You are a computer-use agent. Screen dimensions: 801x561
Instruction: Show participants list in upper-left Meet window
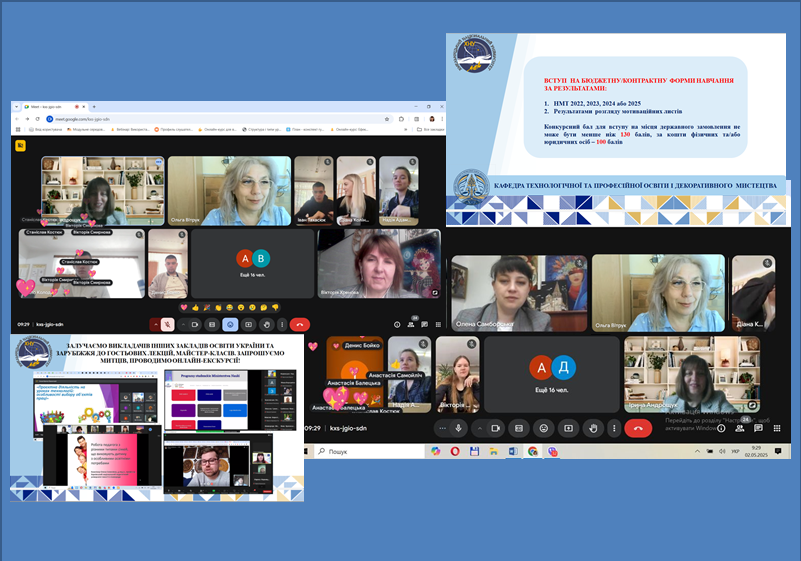411,324
